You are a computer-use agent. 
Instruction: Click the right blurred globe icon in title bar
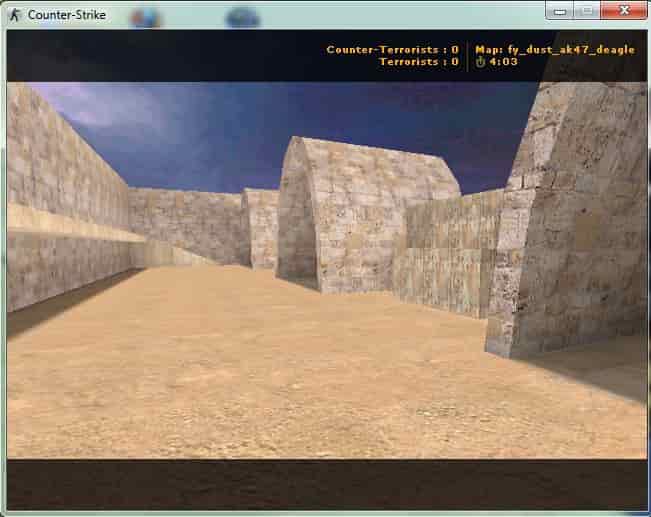click(x=243, y=18)
